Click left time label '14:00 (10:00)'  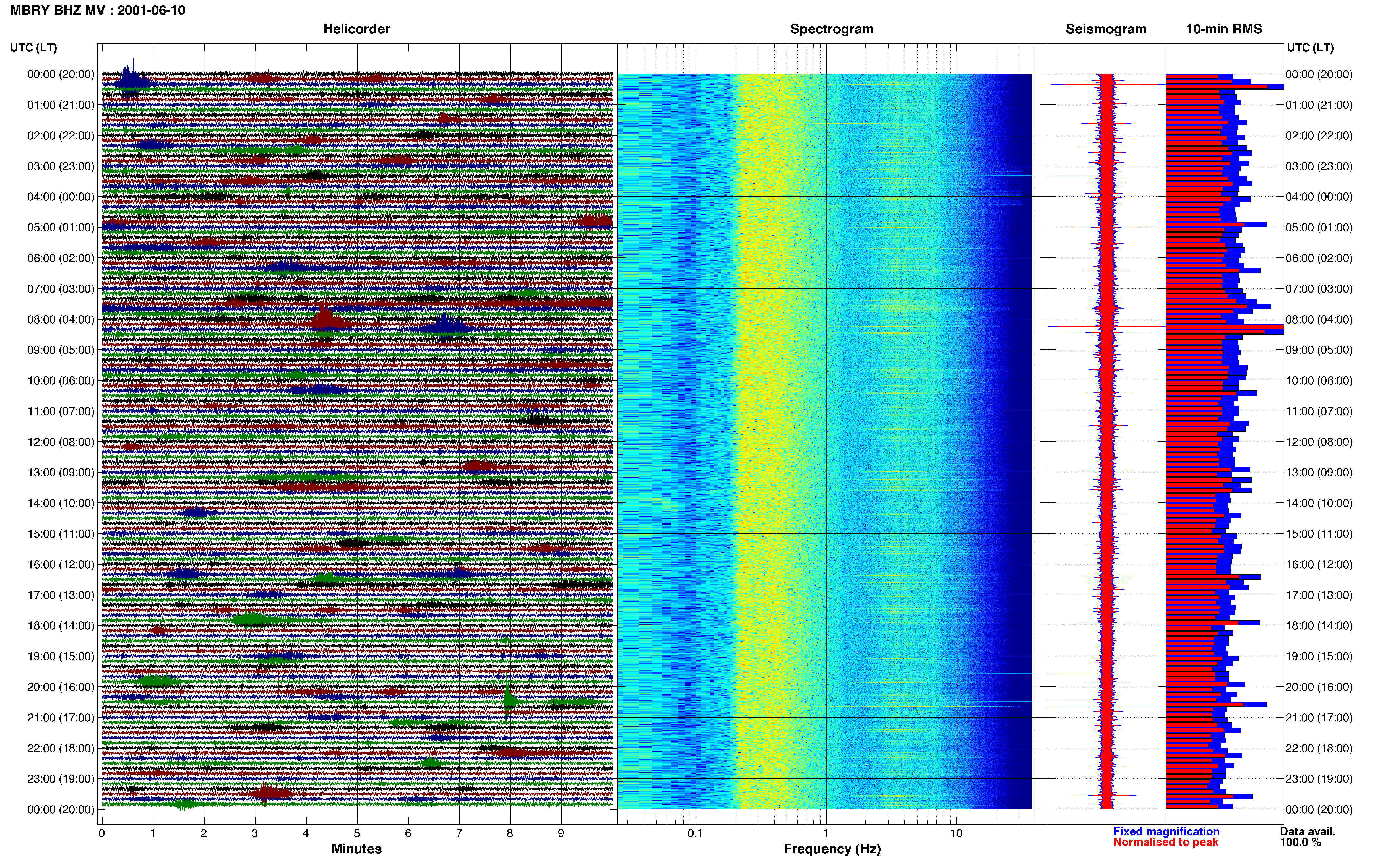[60, 504]
